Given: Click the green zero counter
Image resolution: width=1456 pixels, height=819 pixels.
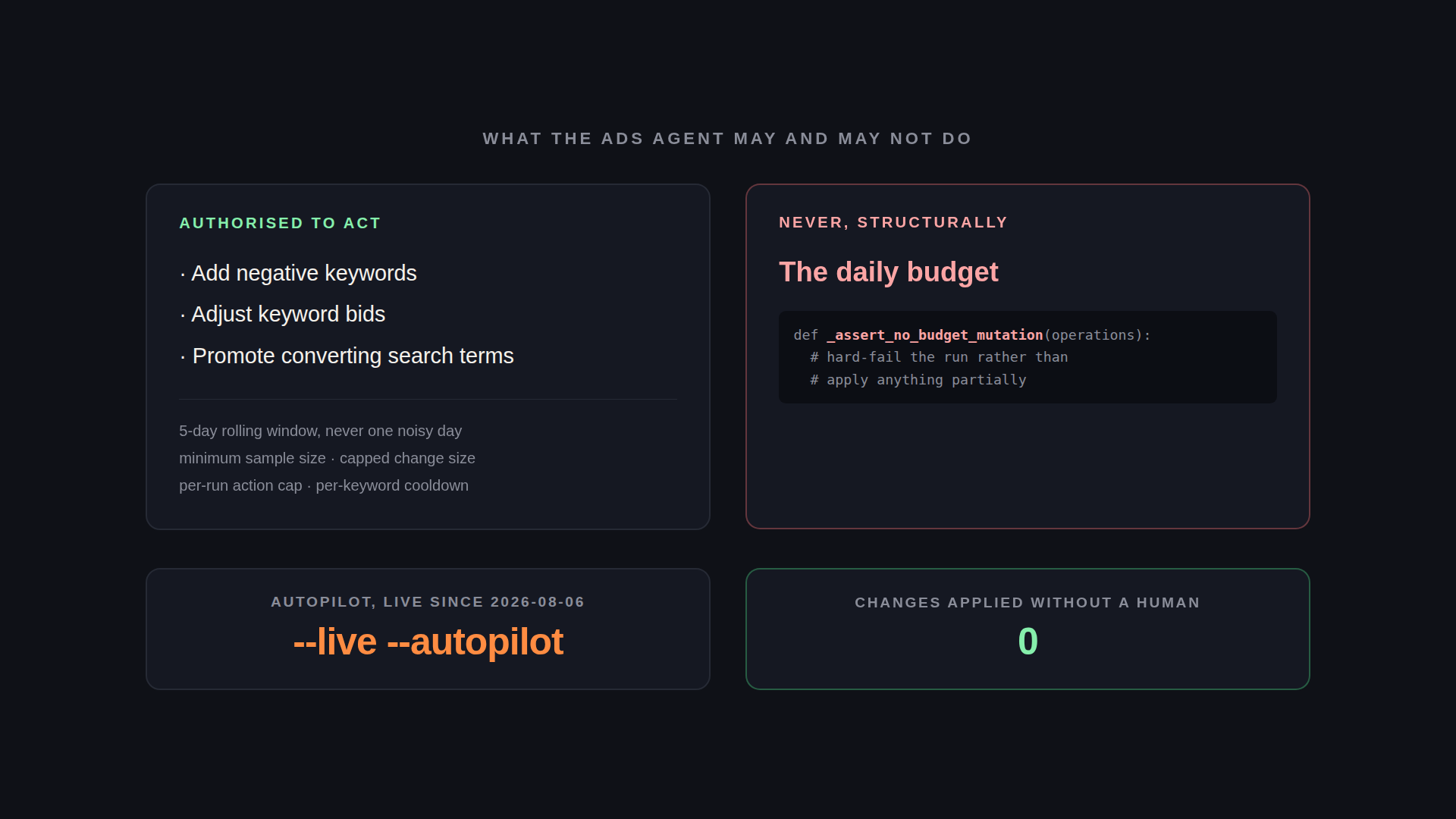Looking at the screenshot, I should pyautogui.click(x=1028, y=642).
